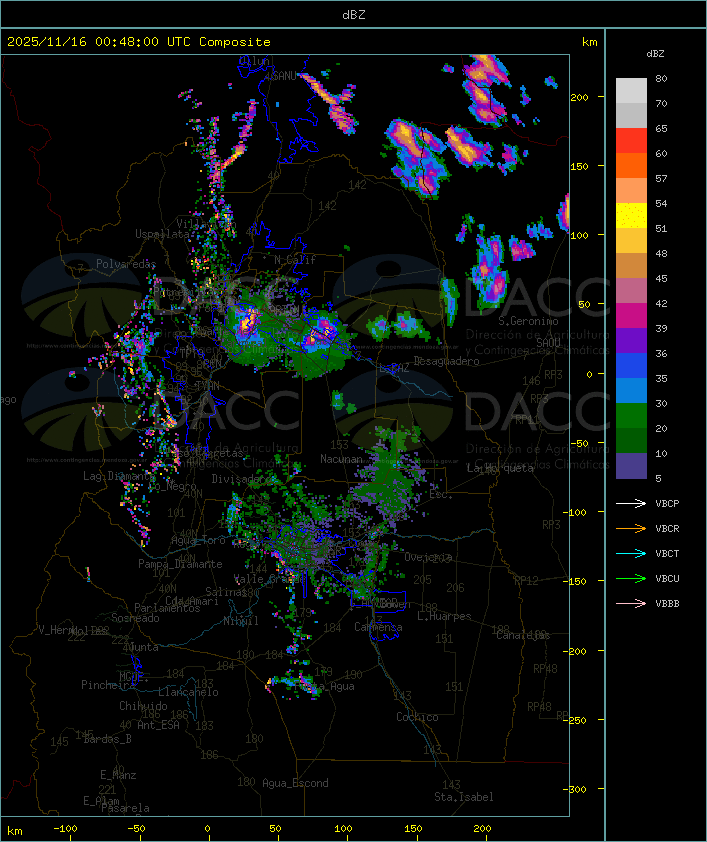Click the orange VBCR arrow icon
Image resolution: width=707 pixels, height=842 pixels.
tap(631, 528)
